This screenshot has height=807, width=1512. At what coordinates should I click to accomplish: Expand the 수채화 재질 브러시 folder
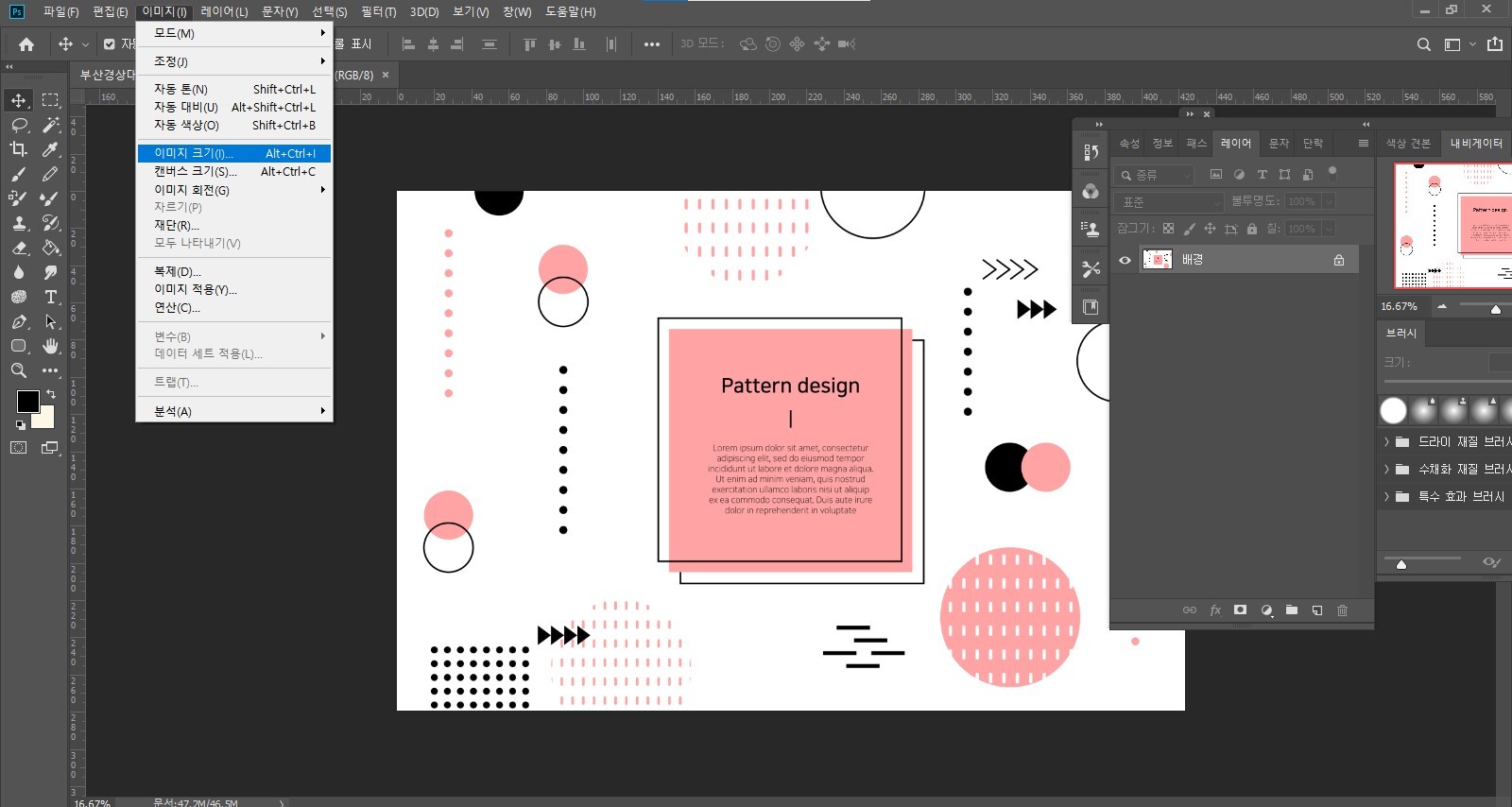click(x=1386, y=469)
